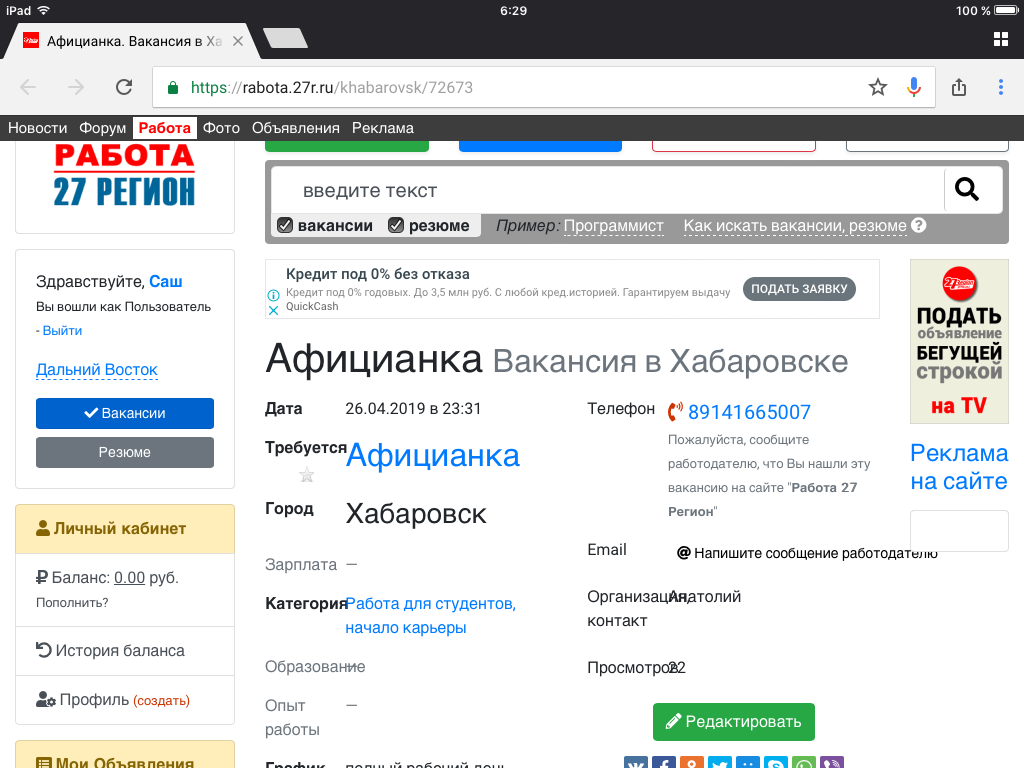Call phone number 89141665007 link
1024x768 pixels.
point(749,412)
